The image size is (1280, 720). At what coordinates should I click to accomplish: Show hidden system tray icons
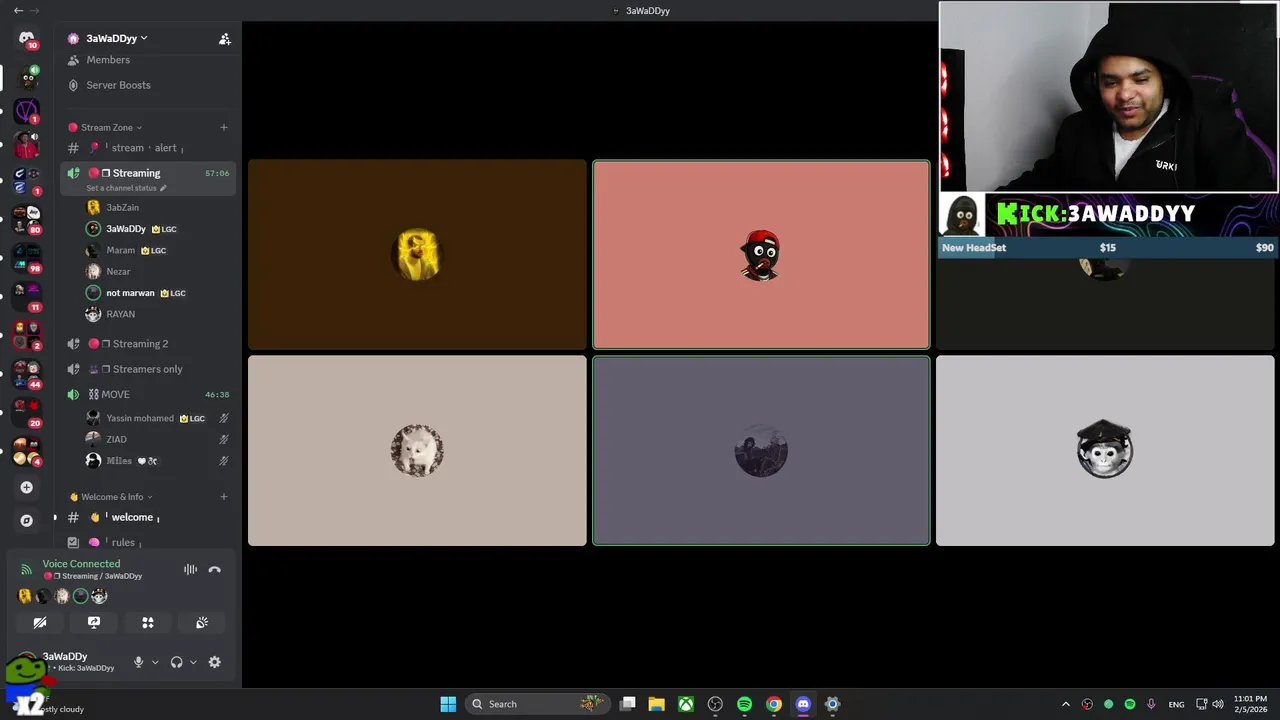1065,704
